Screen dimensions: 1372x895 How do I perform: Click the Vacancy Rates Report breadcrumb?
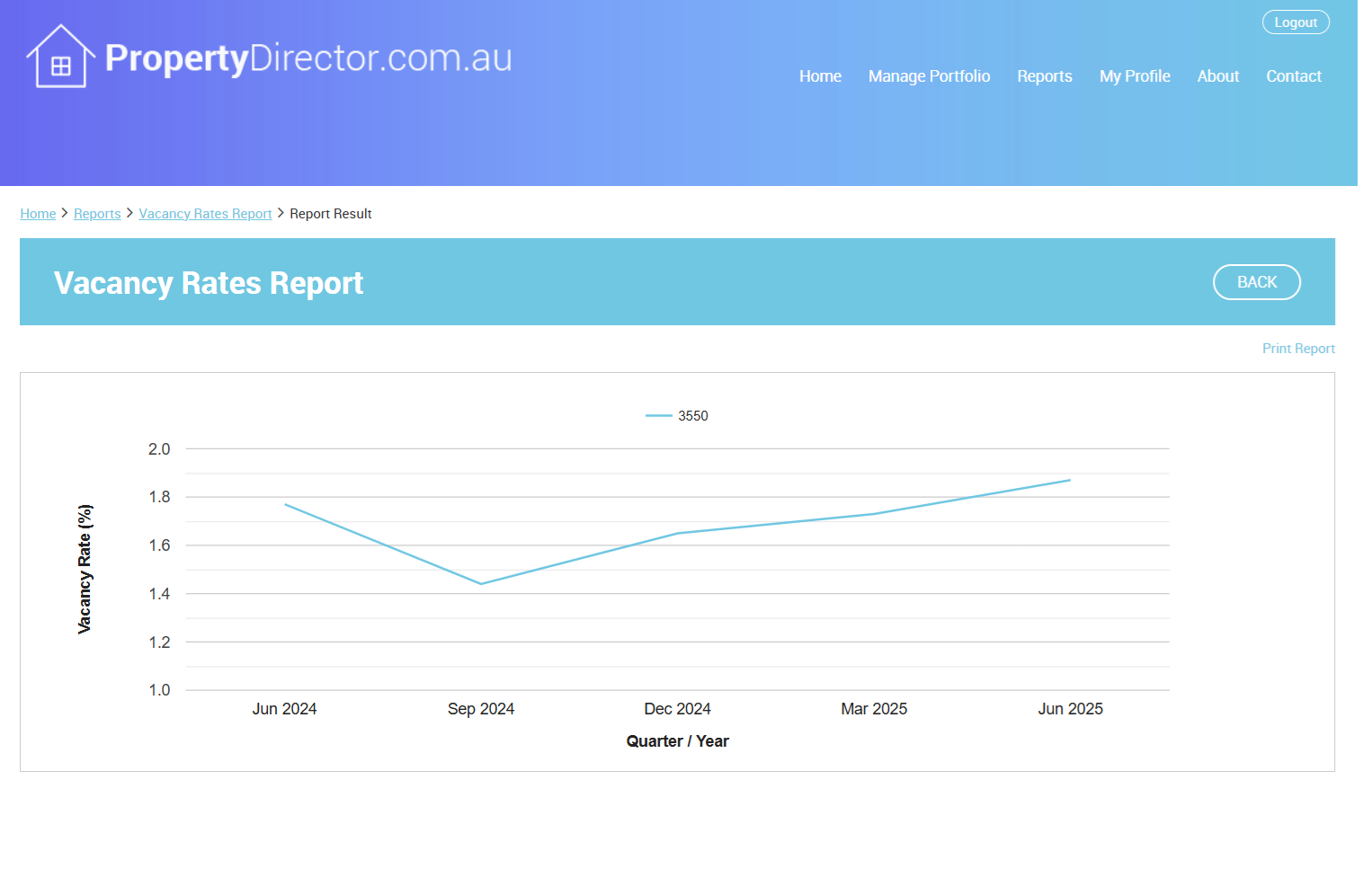point(205,214)
